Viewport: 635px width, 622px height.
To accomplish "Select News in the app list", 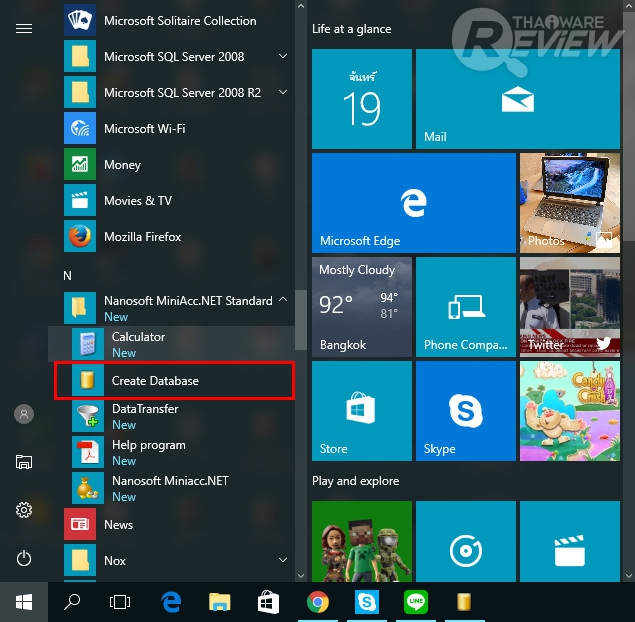I will tap(117, 525).
